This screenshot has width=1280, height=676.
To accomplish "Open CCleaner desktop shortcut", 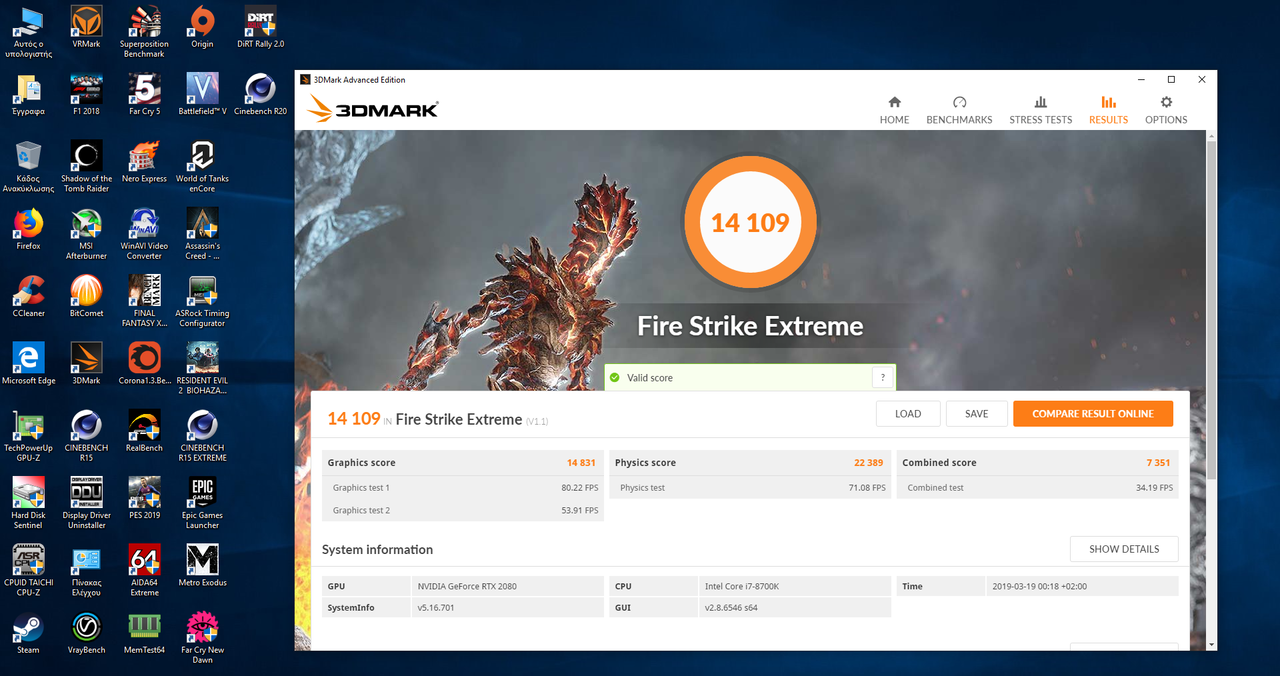I will pos(28,296).
